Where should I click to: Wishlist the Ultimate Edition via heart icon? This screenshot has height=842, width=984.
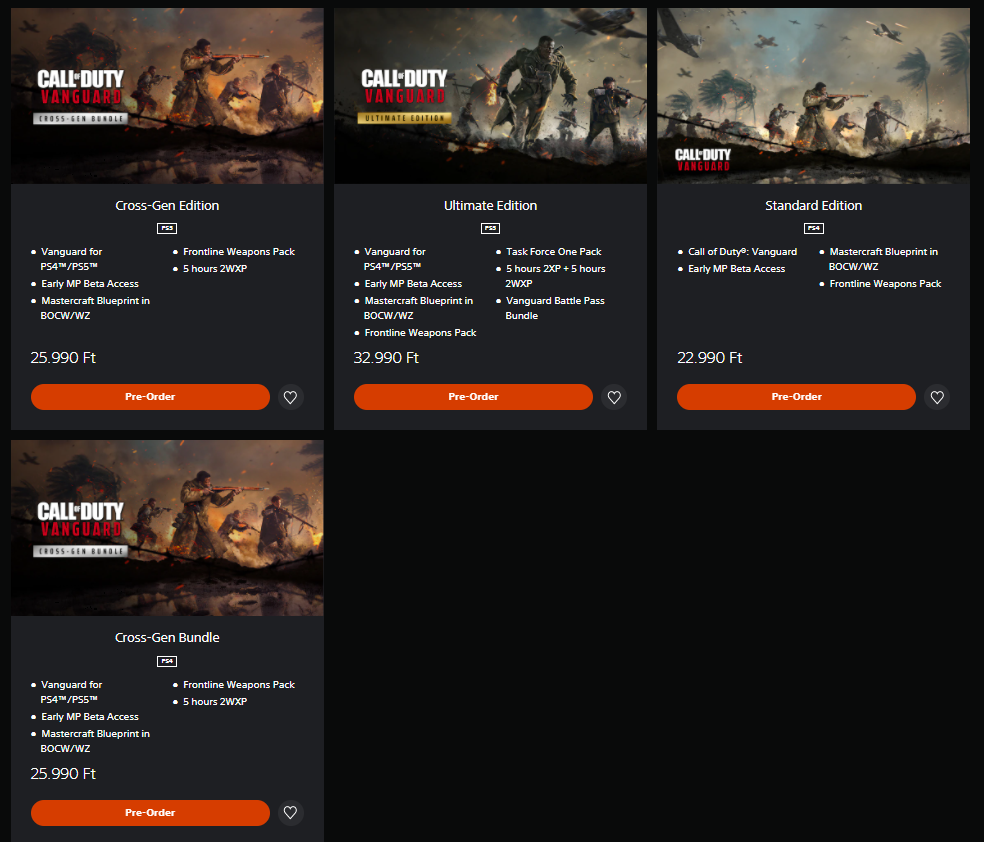614,397
